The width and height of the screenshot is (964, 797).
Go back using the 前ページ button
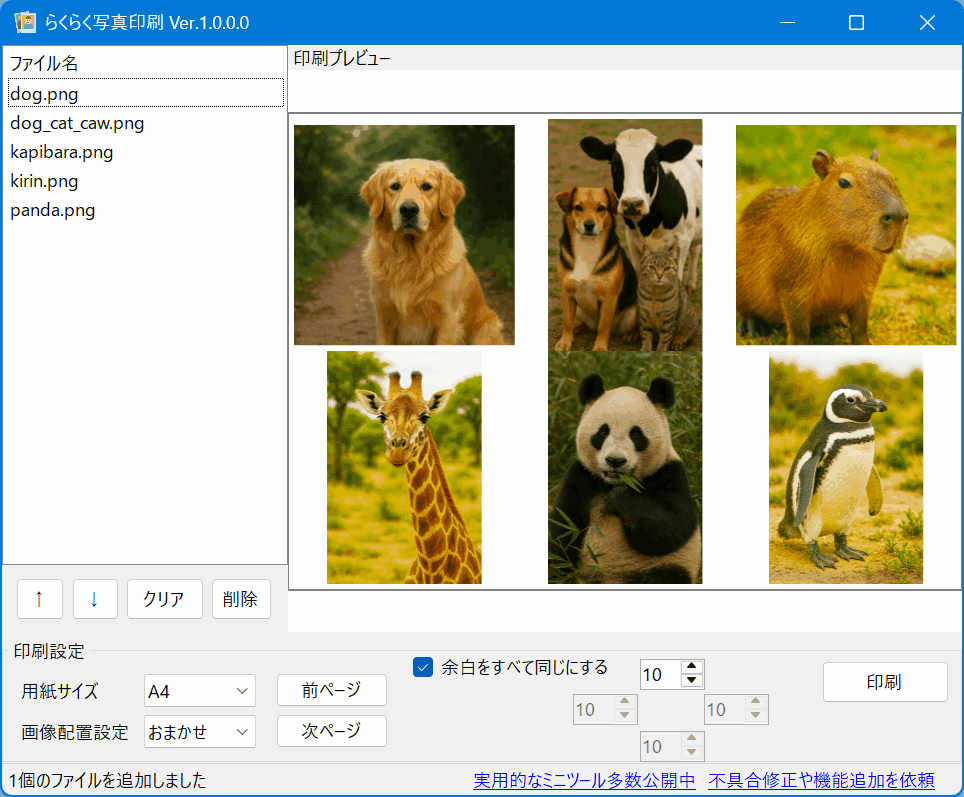click(331, 690)
